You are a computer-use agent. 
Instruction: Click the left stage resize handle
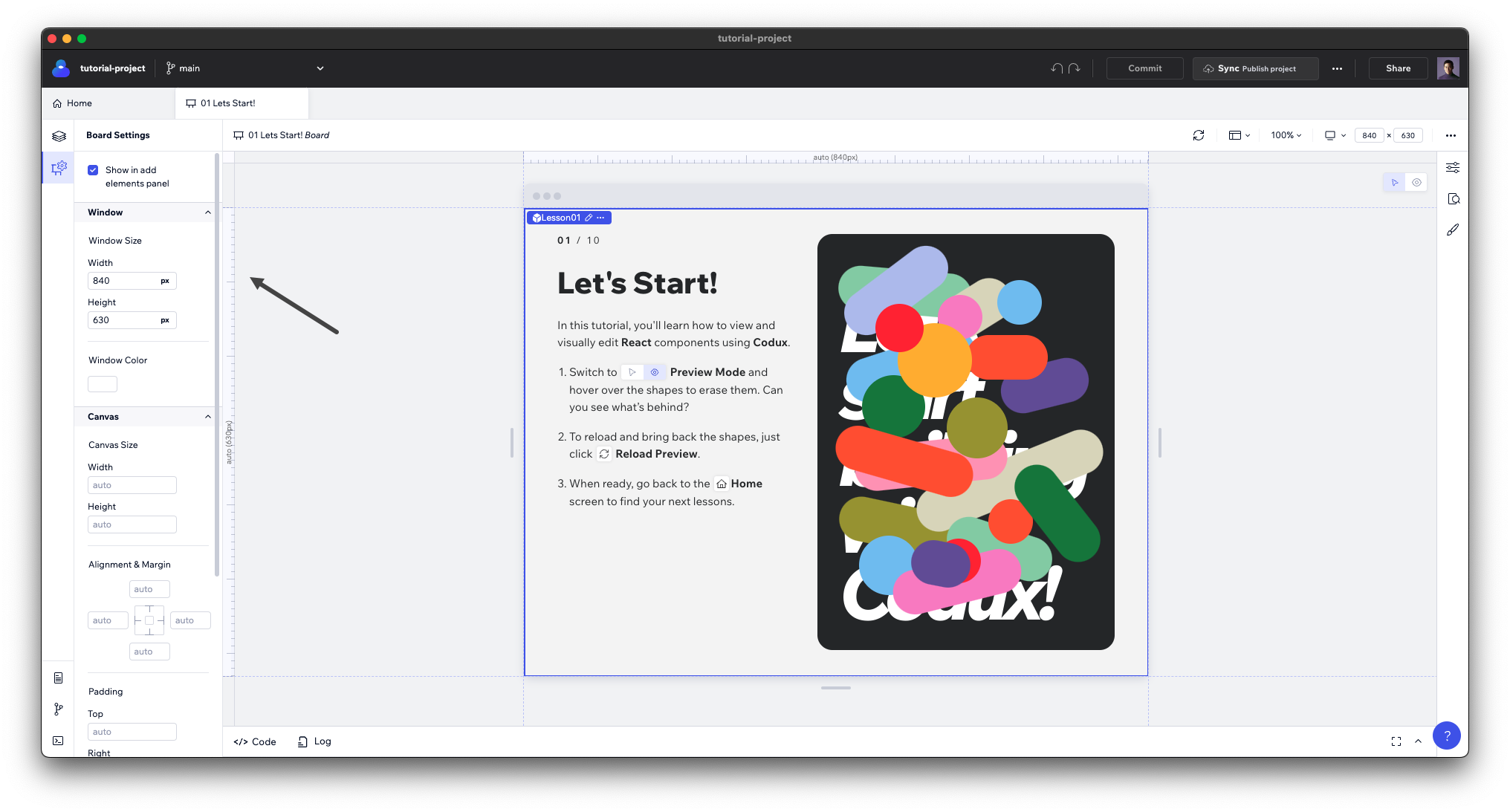[x=512, y=443]
